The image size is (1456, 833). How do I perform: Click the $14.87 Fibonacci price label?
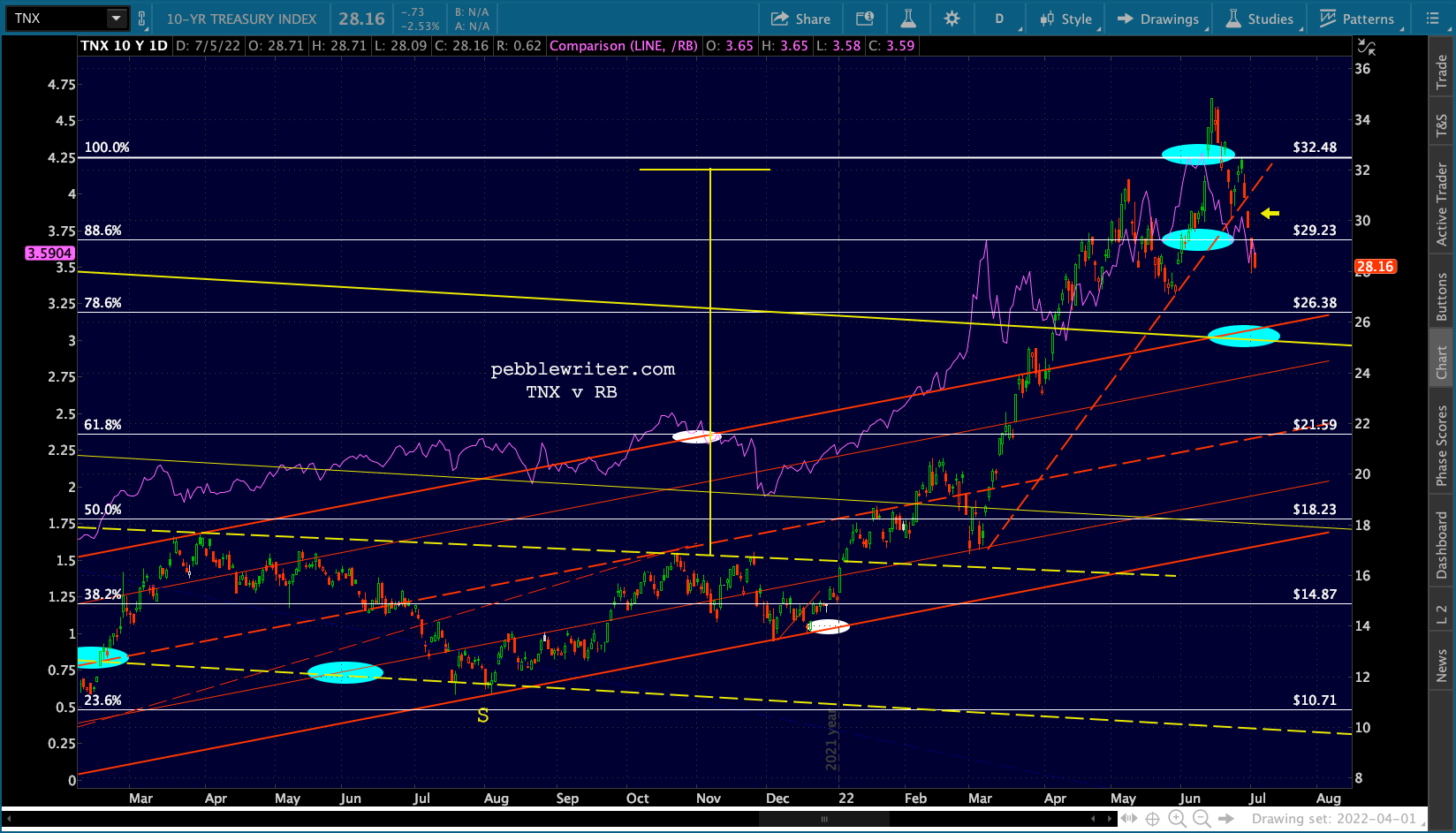pyautogui.click(x=1315, y=594)
